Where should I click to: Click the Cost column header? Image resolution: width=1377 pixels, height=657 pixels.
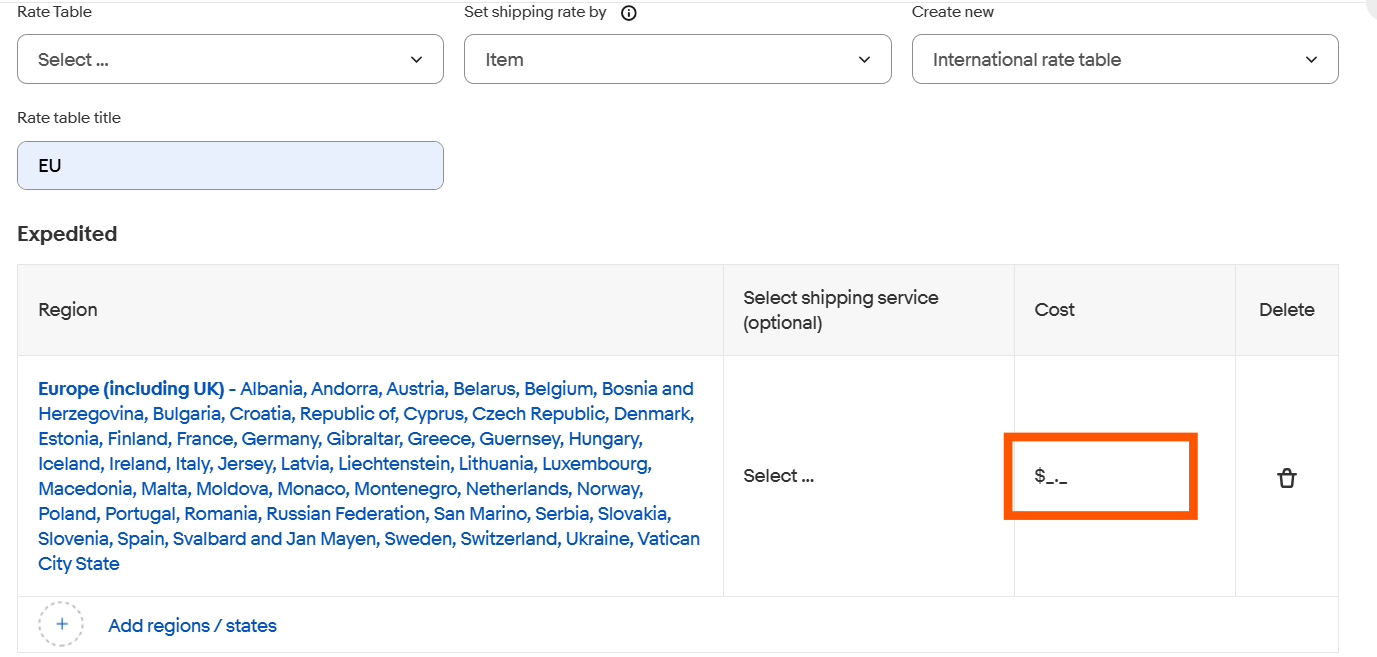click(x=1054, y=310)
